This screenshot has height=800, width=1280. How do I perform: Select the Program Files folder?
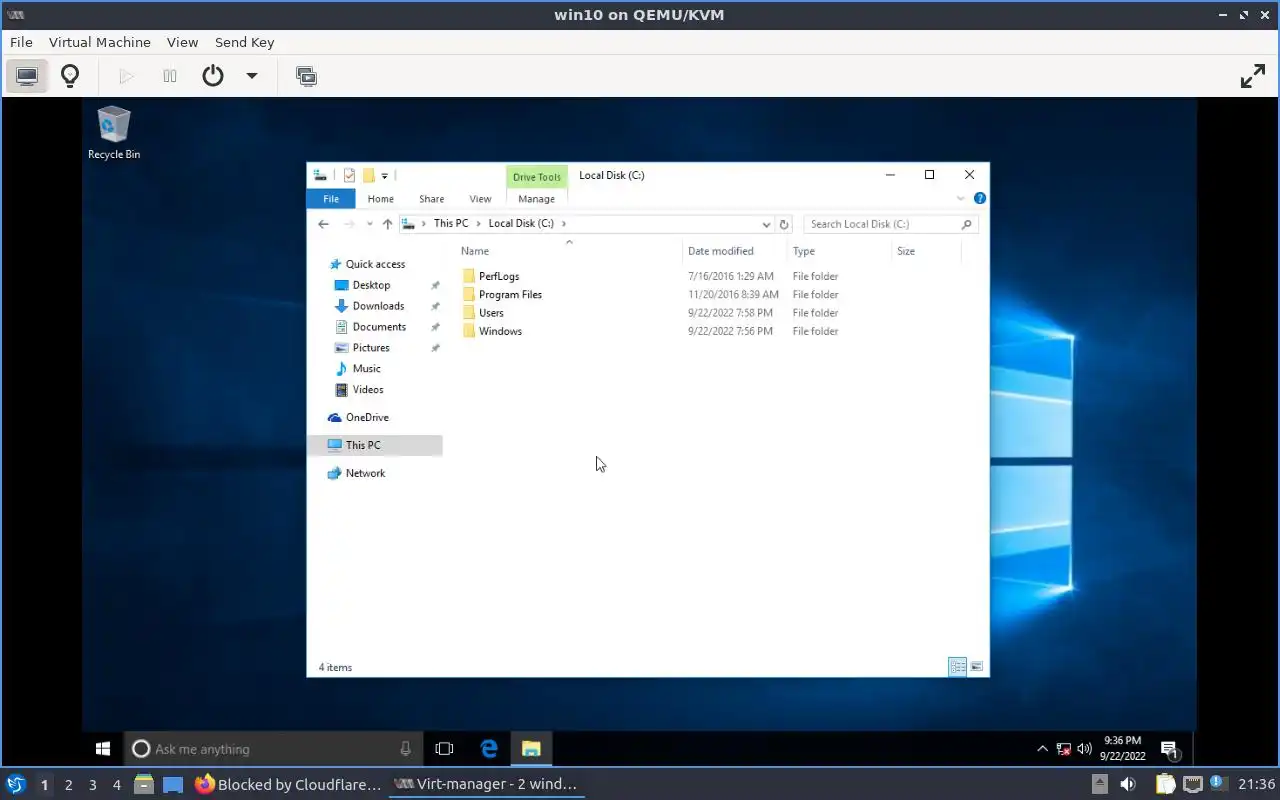coord(510,294)
